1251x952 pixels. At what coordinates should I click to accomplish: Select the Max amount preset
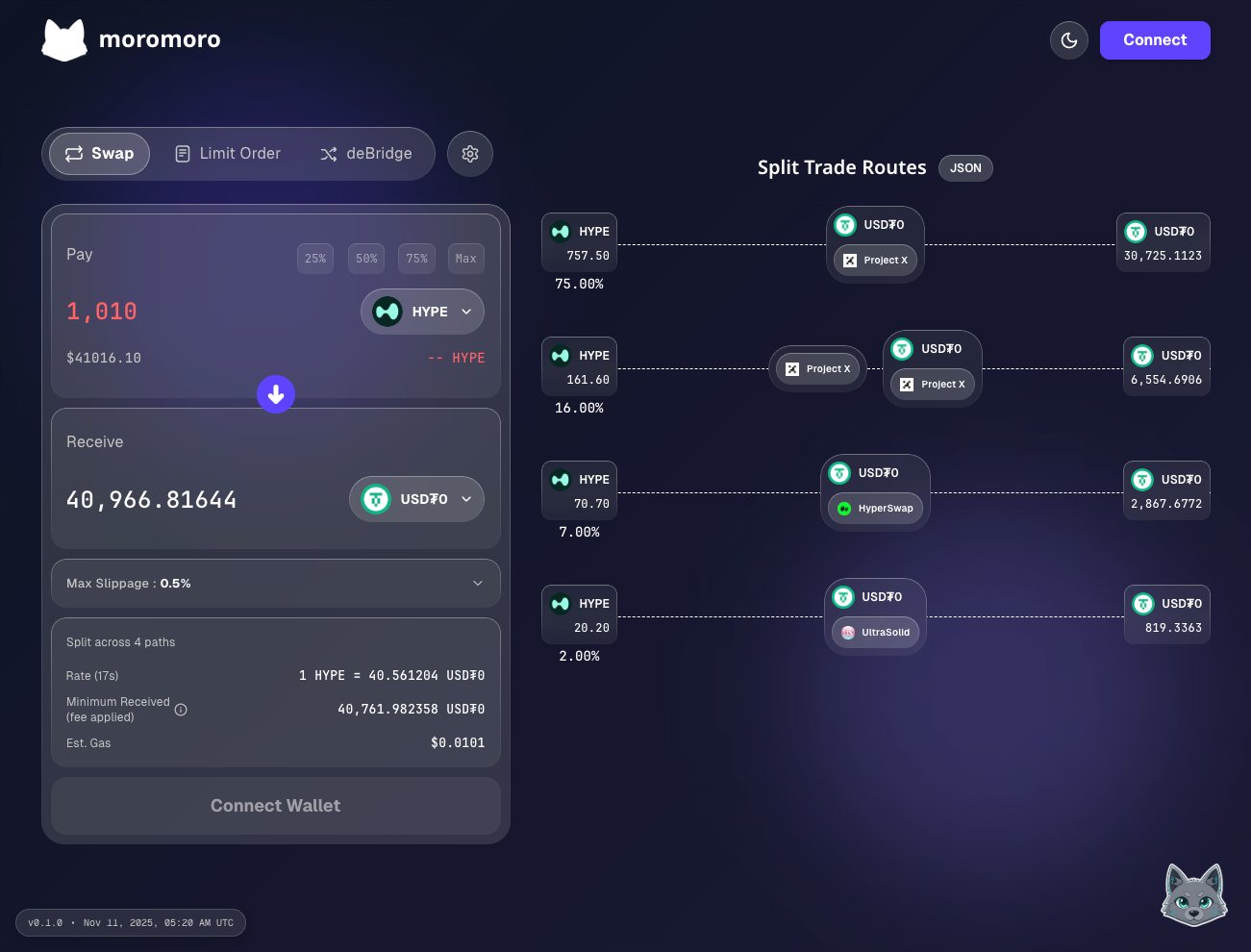coord(465,259)
